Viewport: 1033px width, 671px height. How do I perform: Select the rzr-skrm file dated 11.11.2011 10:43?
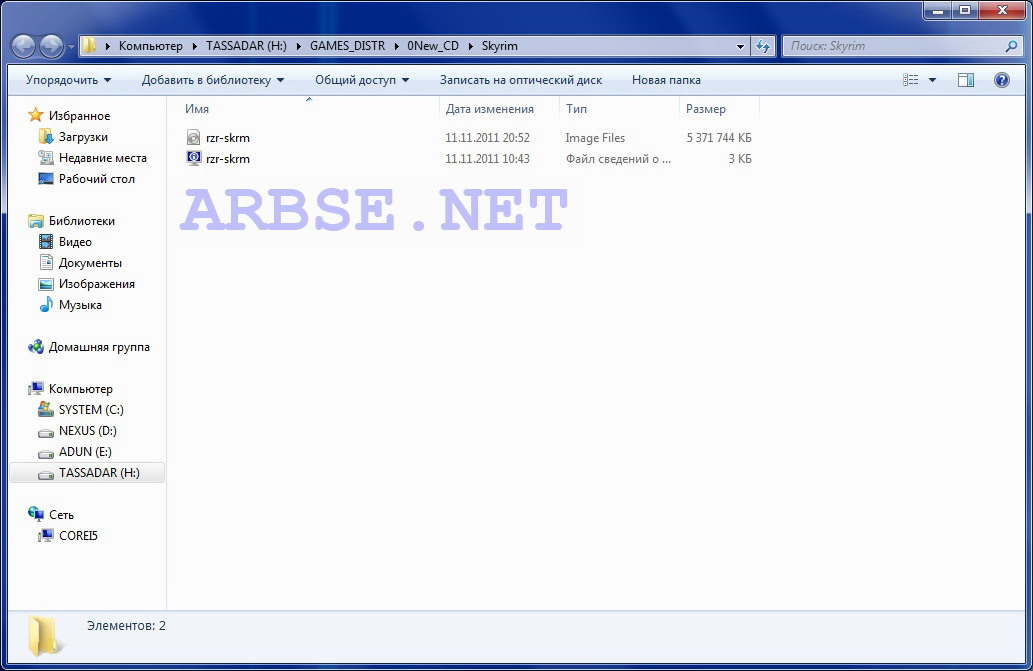[228, 159]
